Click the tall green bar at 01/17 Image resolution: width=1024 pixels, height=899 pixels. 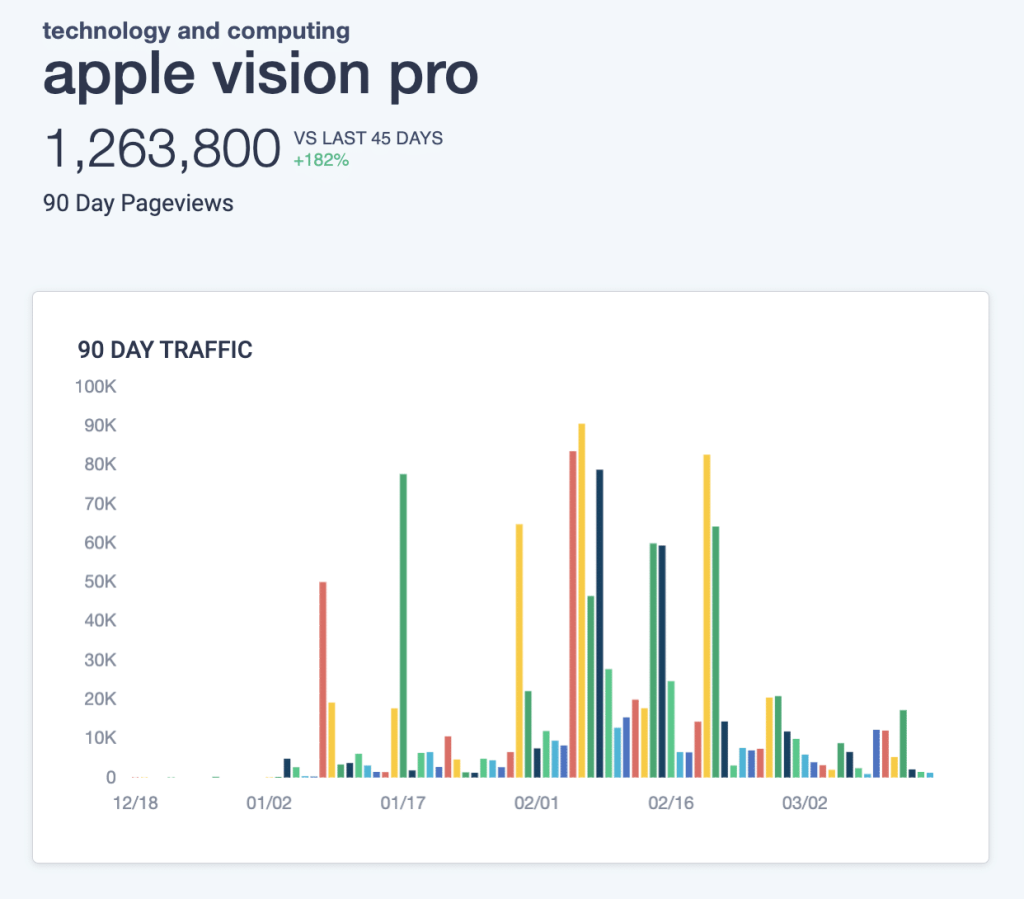pyautogui.click(x=403, y=625)
